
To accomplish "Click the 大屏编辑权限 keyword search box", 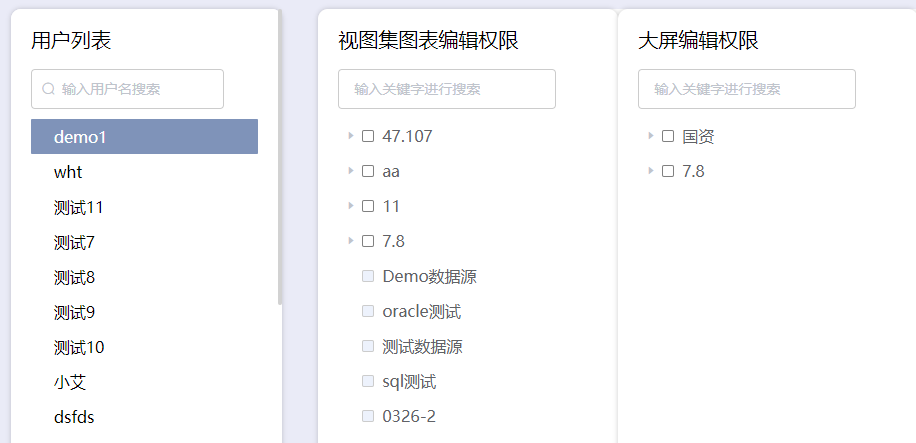I will [x=747, y=89].
